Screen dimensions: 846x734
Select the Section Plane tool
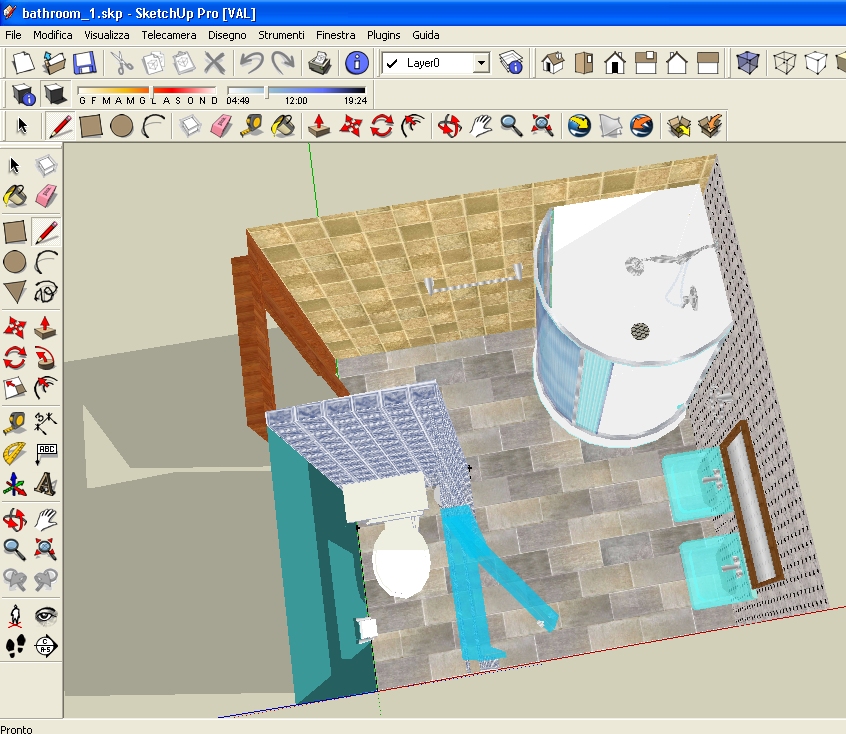pyautogui.click(x=46, y=645)
